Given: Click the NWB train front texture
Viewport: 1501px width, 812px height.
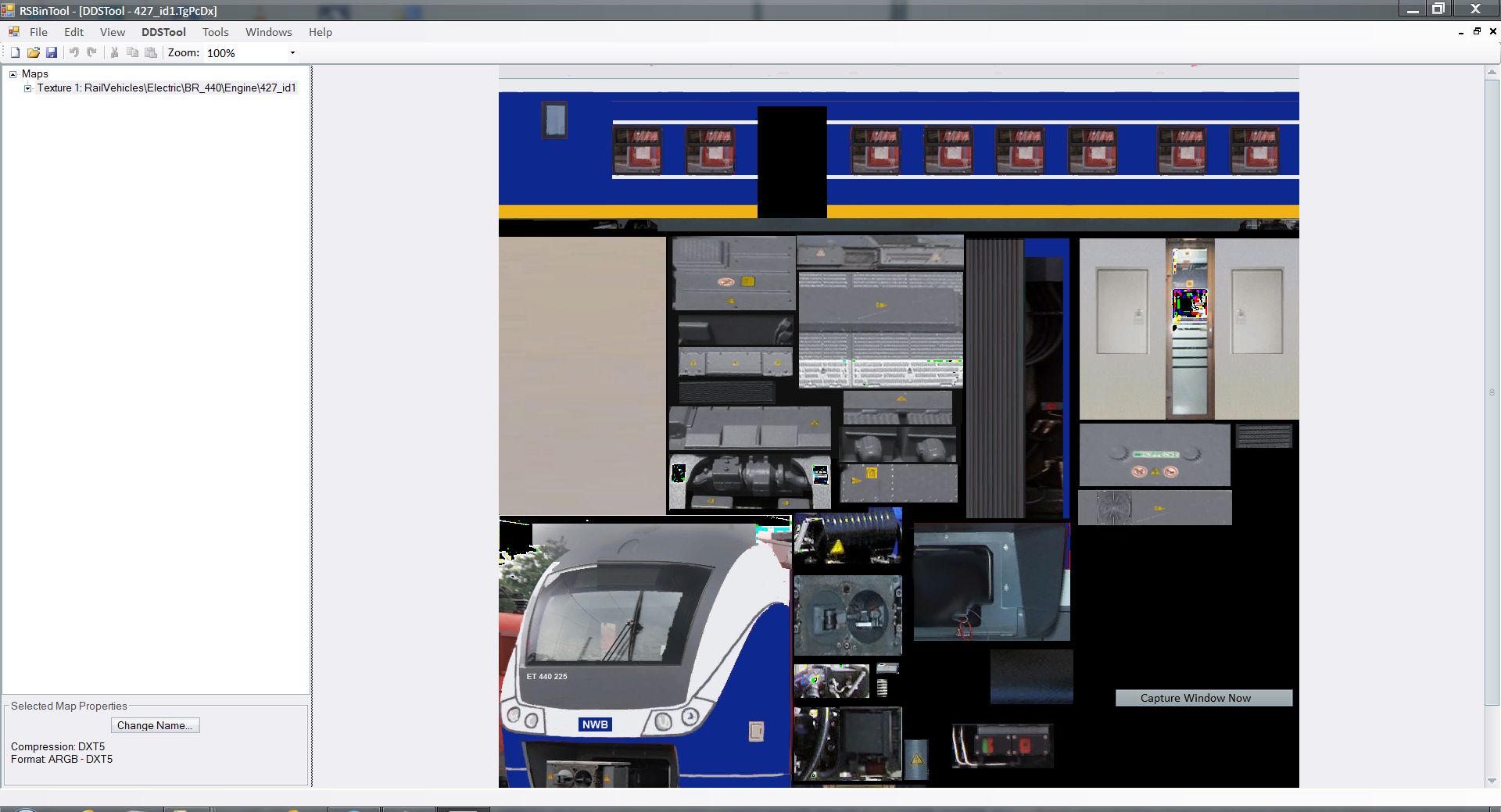Looking at the screenshot, I should point(645,652).
